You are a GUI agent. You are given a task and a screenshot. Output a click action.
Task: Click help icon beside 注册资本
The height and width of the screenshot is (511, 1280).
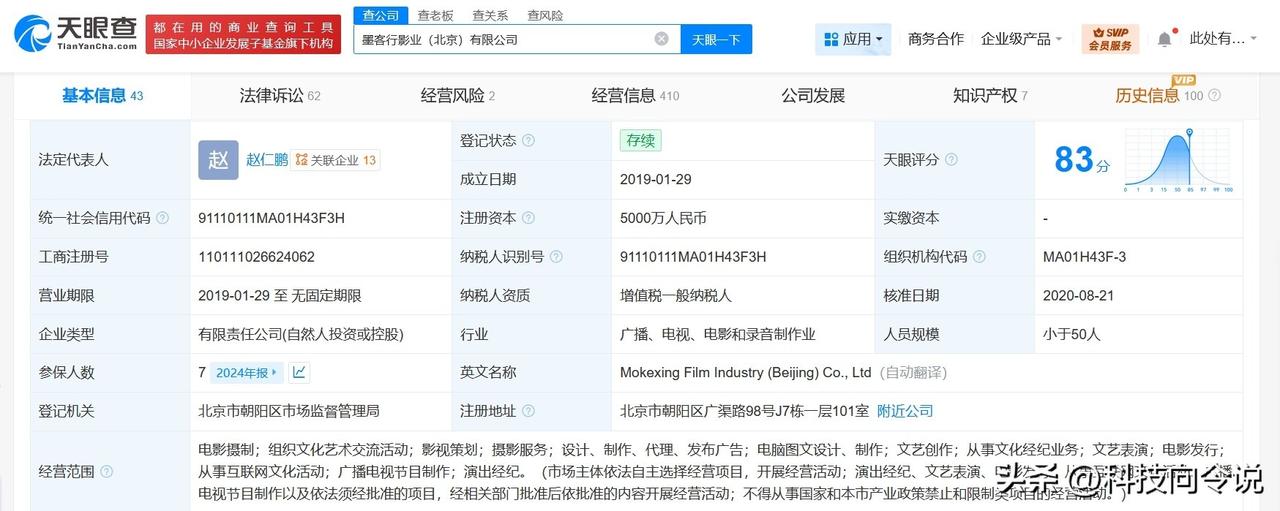point(528,218)
